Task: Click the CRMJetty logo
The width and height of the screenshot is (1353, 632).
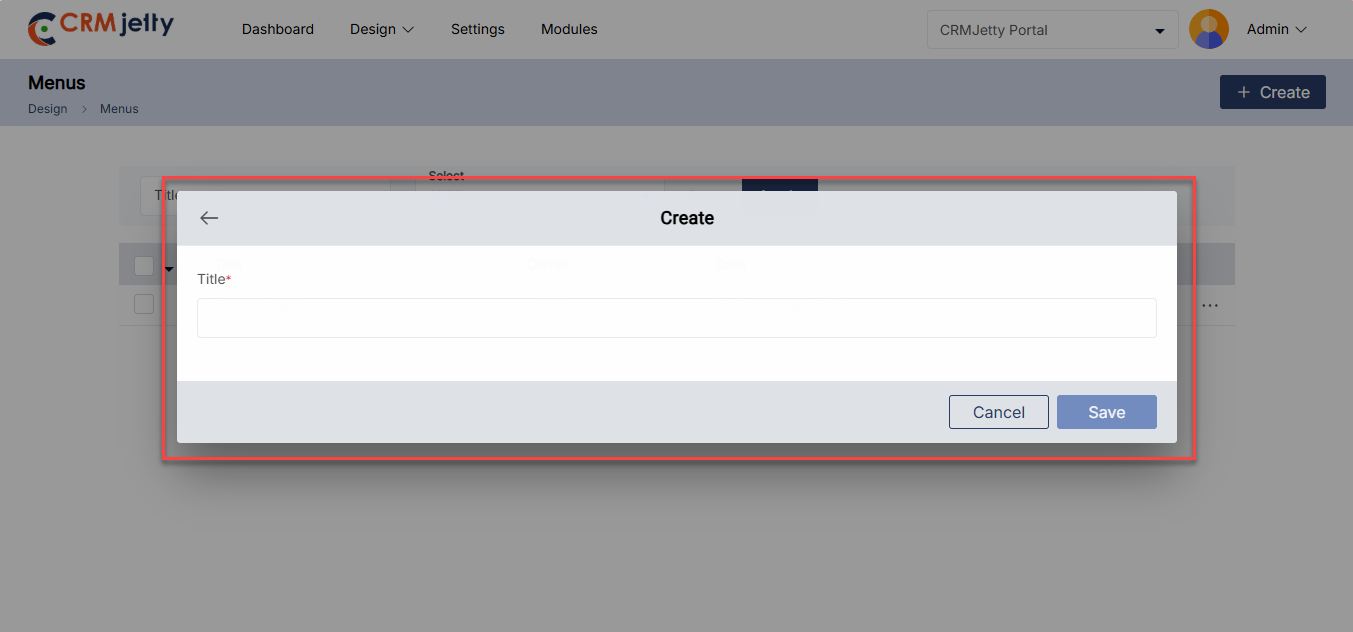Action: pyautogui.click(x=100, y=28)
